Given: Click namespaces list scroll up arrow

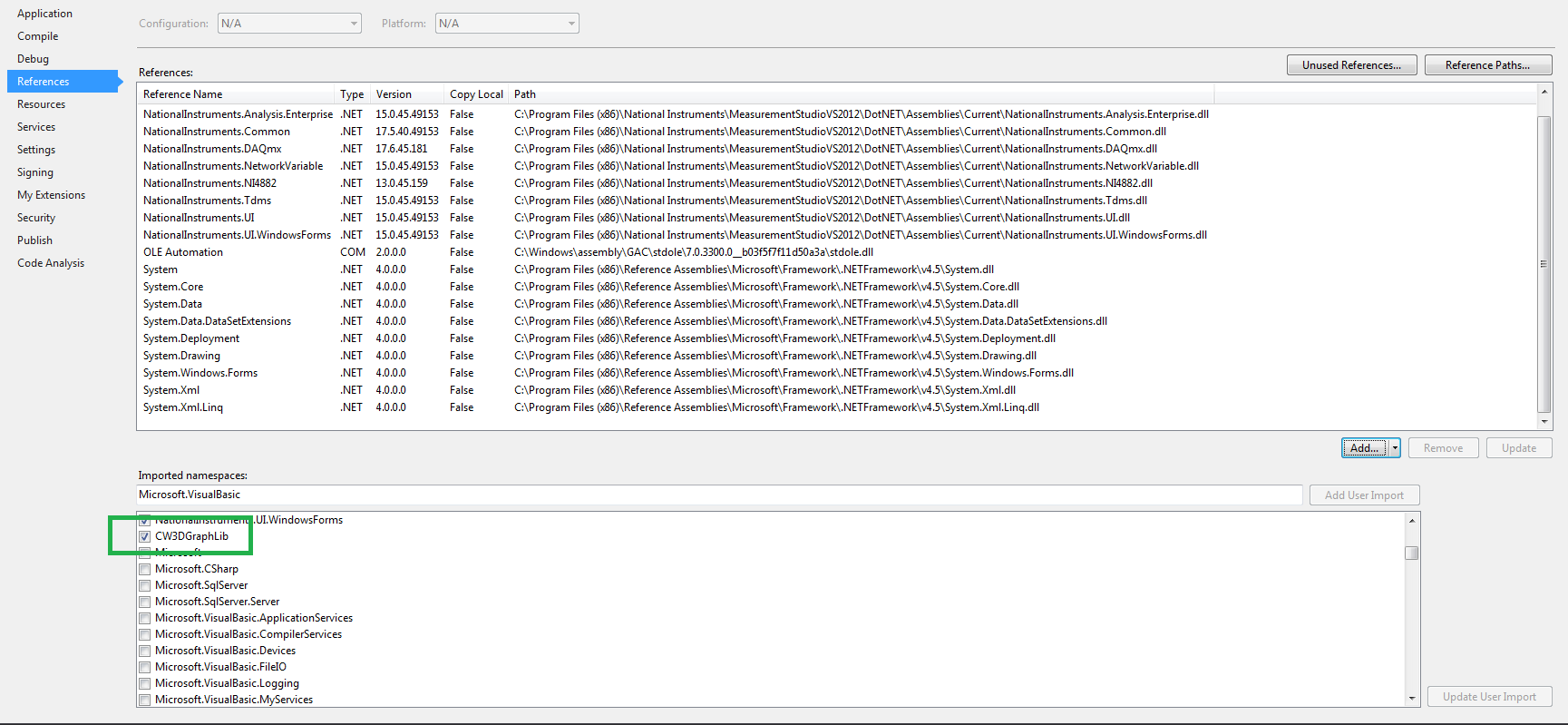Looking at the screenshot, I should tap(1411, 520).
